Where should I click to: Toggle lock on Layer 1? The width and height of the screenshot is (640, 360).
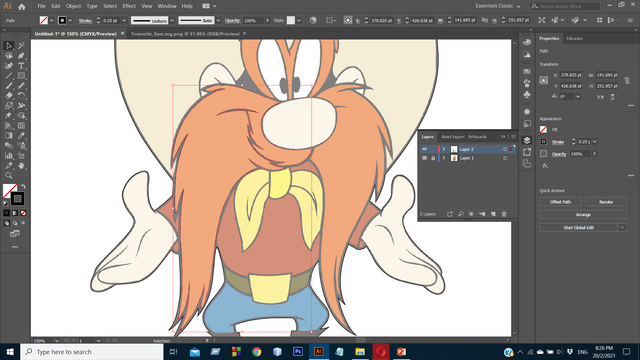pos(433,158)
